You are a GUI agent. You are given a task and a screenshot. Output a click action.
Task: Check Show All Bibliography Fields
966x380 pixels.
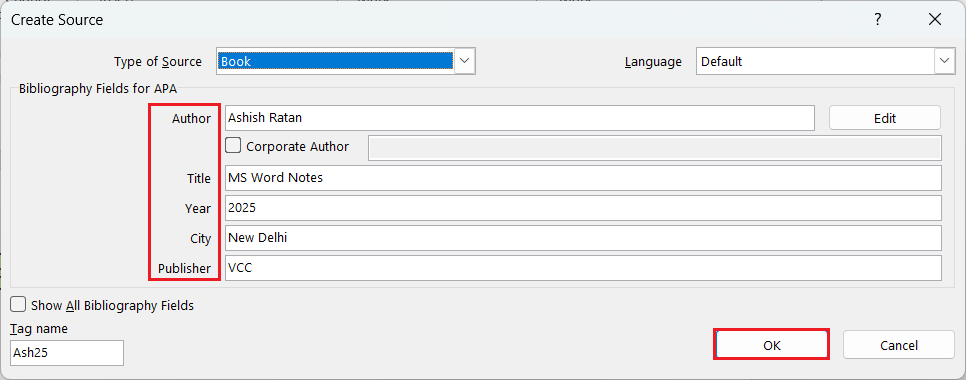[x=18, y=304]
